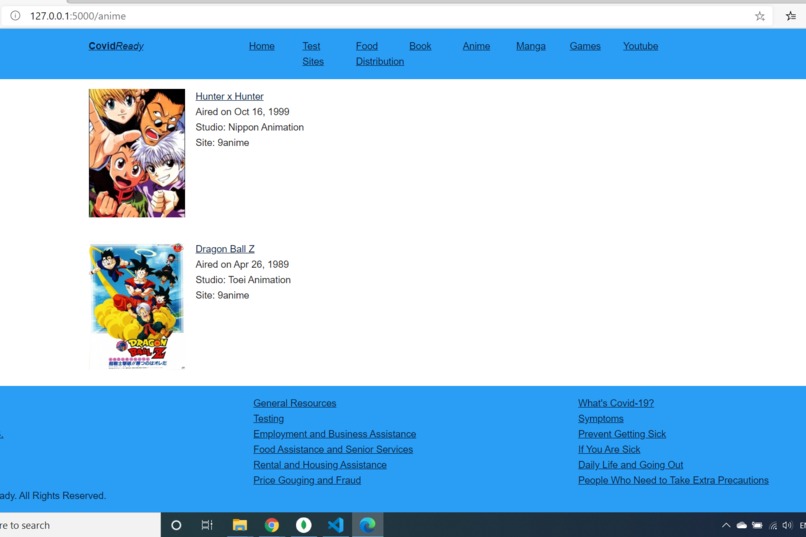
Task: Open Daily Life and Going Out link
Action: (x=631, y=465)
